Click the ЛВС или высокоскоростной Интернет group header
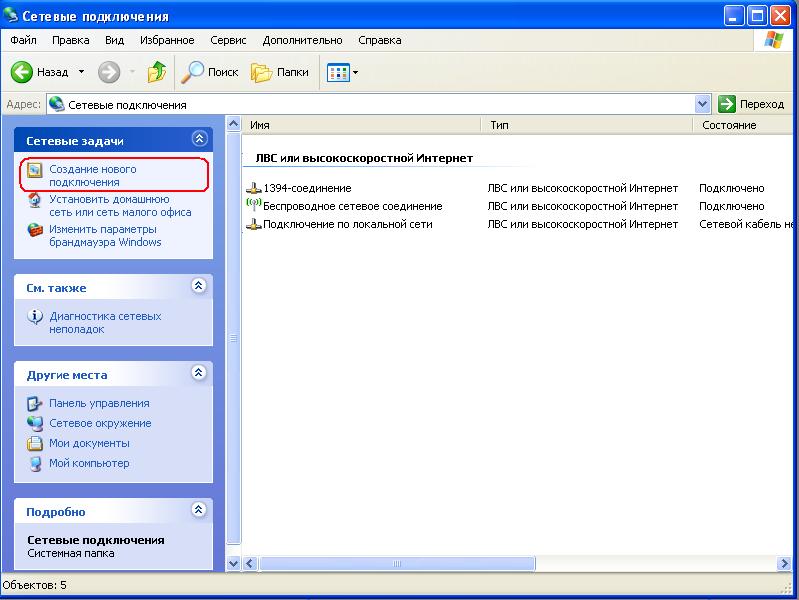The height and width of the screenshot is (600, 799). point(364,159)
